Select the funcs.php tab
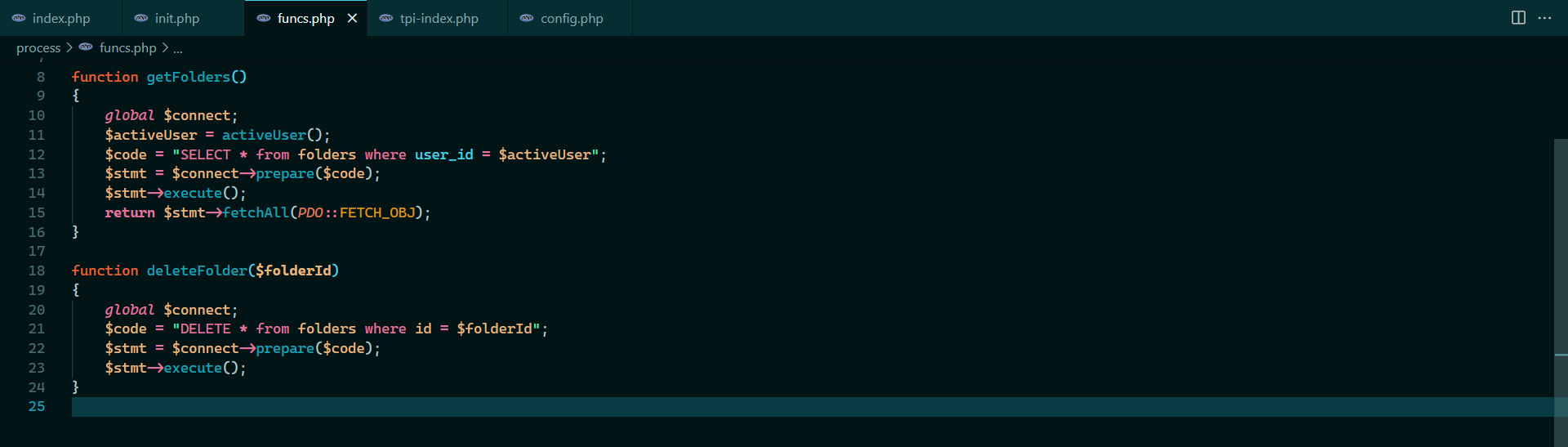The height and width of the screenshot is (447, 1568). pos(305,18)
